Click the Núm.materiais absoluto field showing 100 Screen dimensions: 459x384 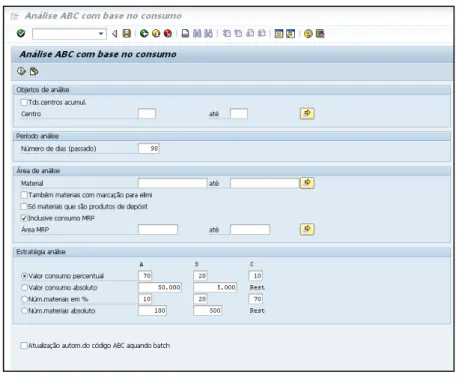[x=153, y=311]
